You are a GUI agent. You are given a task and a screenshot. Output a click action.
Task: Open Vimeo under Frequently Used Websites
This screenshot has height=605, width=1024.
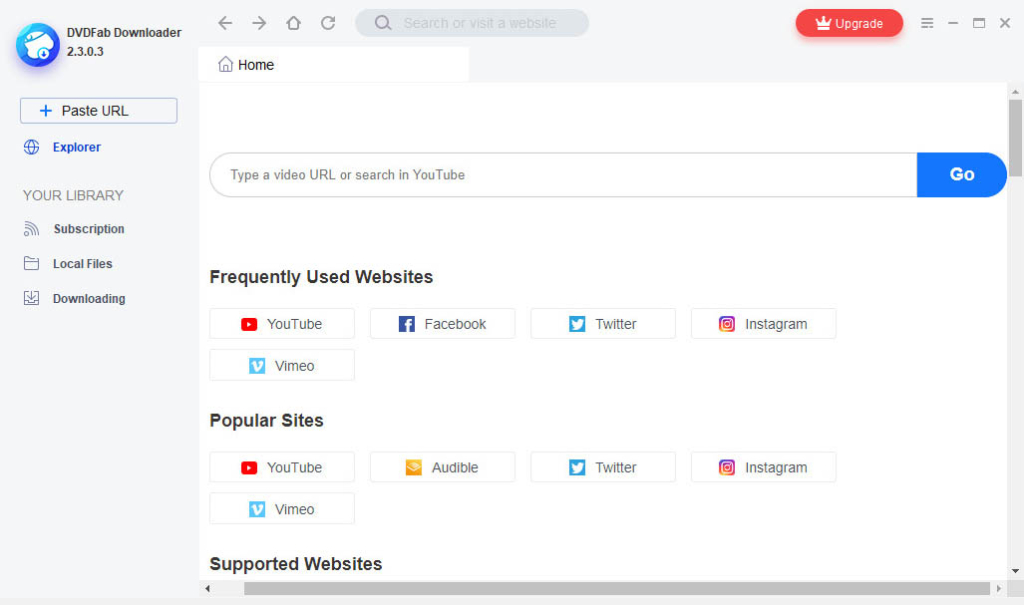[282, 365]
